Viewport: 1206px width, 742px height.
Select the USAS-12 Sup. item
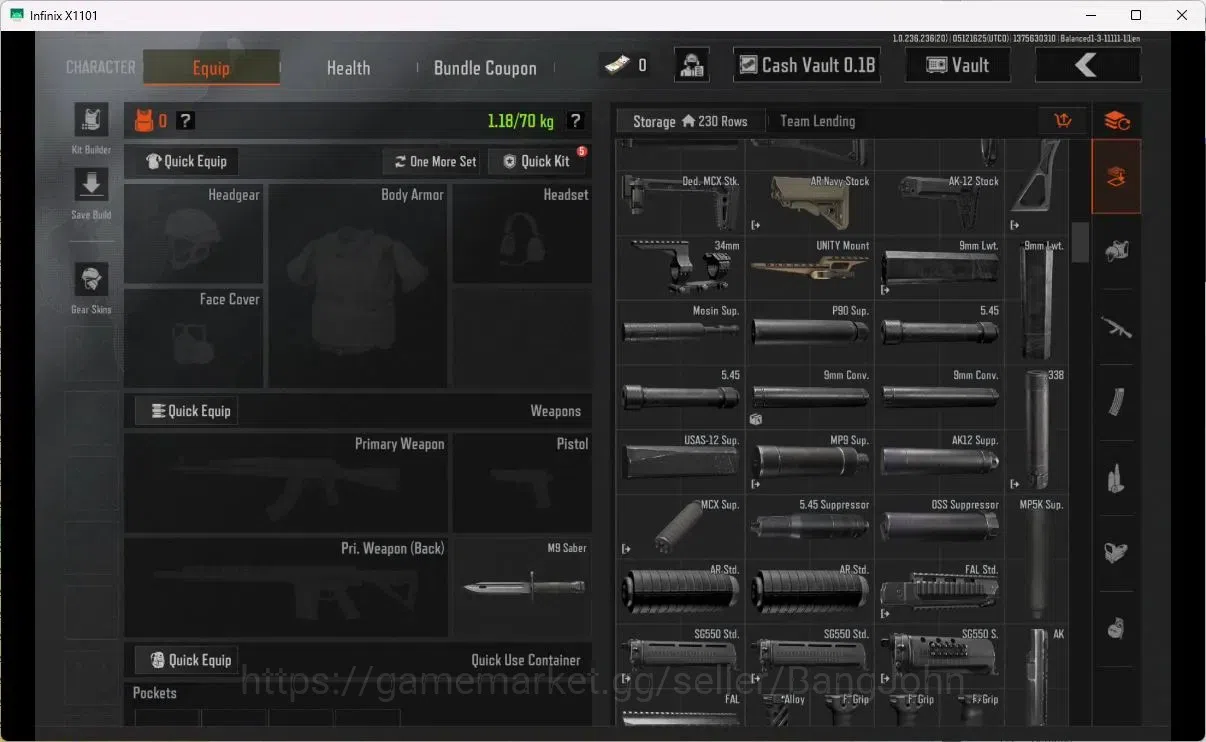coord(680,462)
